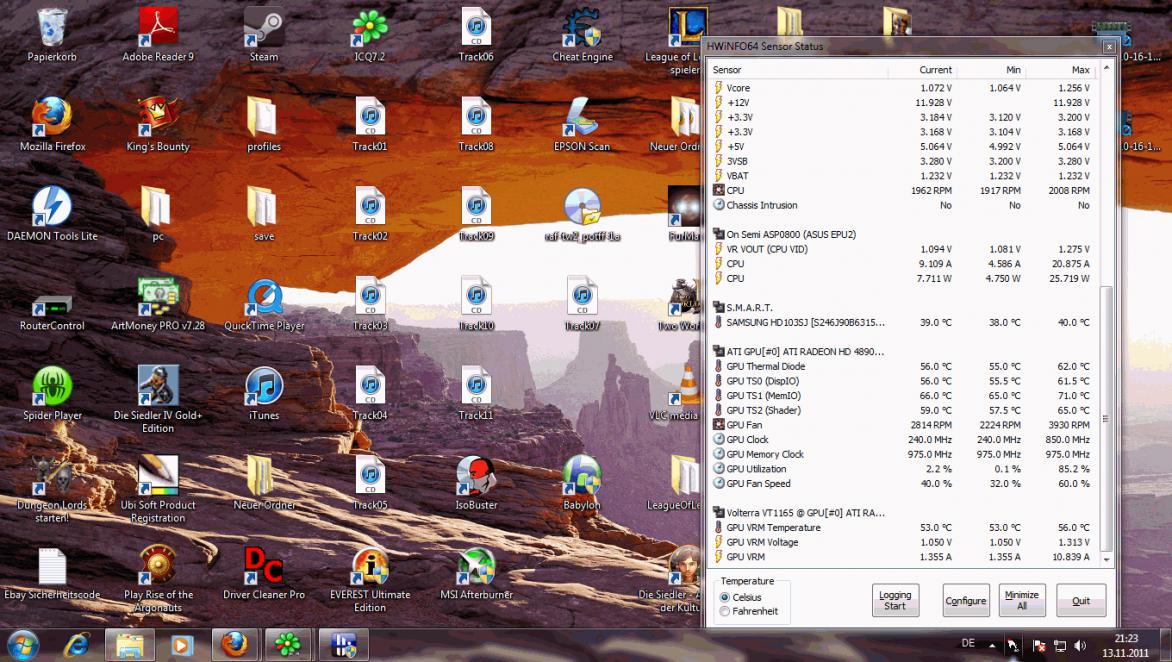Click sensor list scrollbar up arrow

[x=1107, y=68]
